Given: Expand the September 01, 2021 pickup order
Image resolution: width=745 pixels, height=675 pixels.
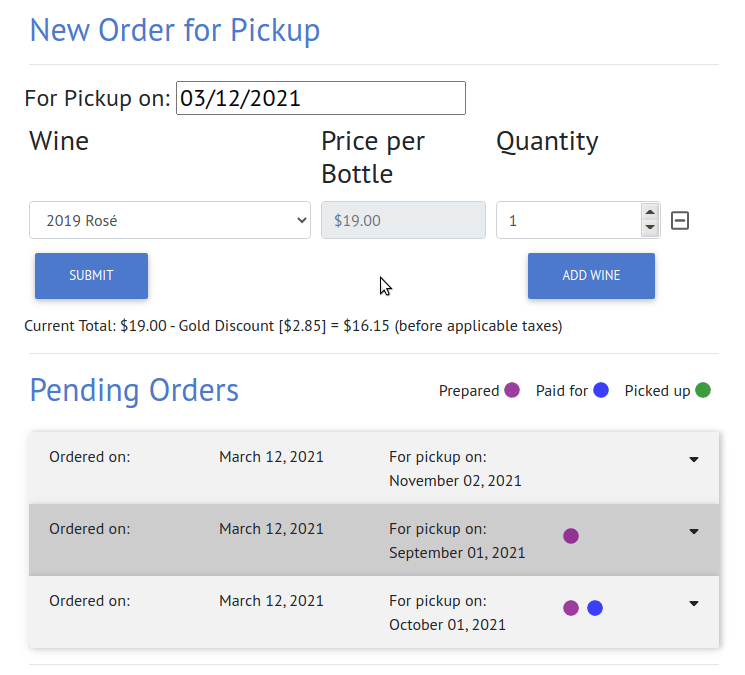Looking at the screenshot, I should [x=694, y=531].
